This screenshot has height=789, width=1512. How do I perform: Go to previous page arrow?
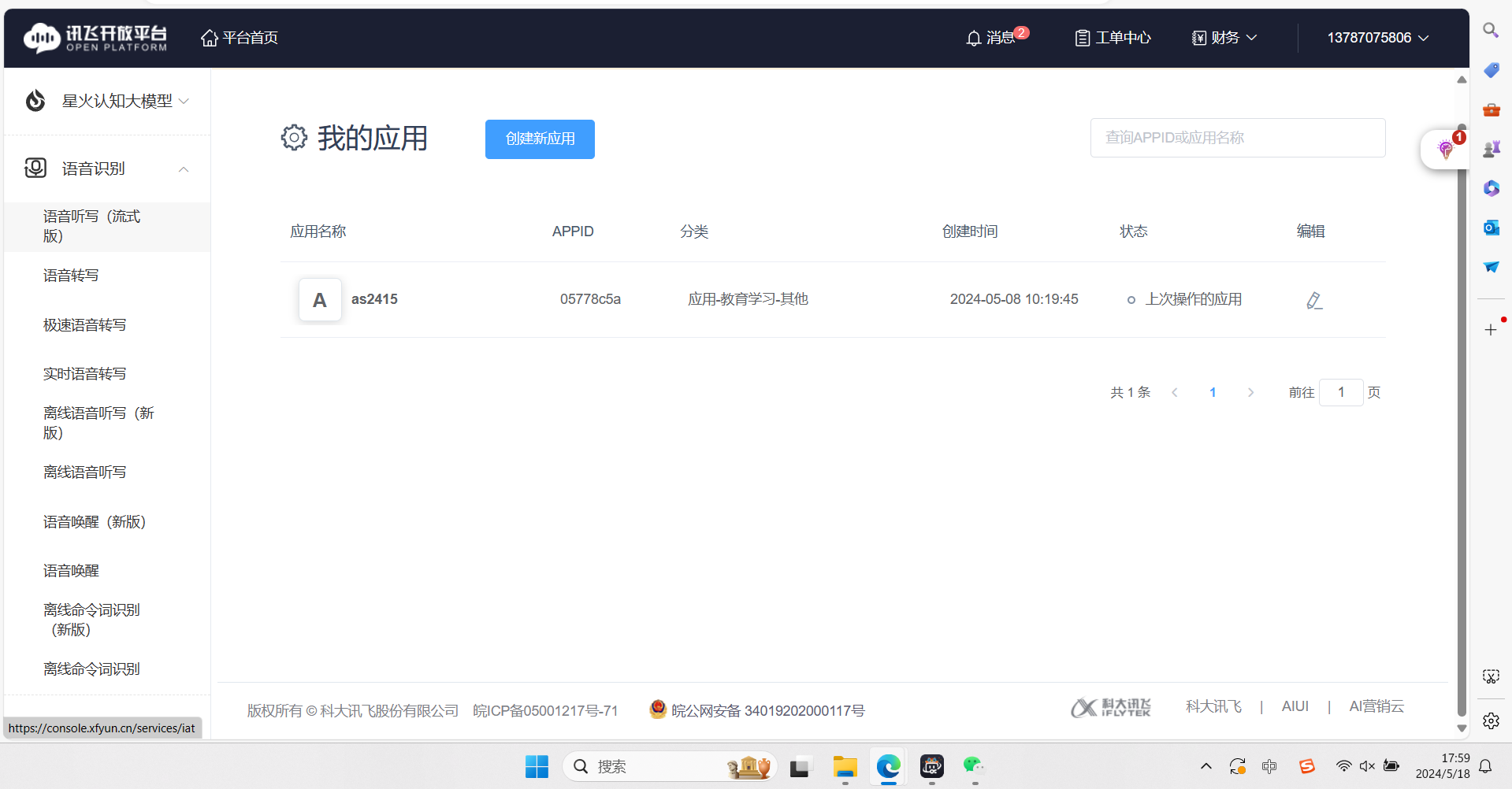[x=1175, y=392]
